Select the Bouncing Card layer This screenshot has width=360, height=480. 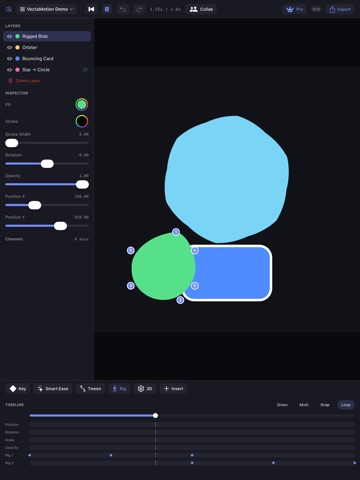[47, 59]
